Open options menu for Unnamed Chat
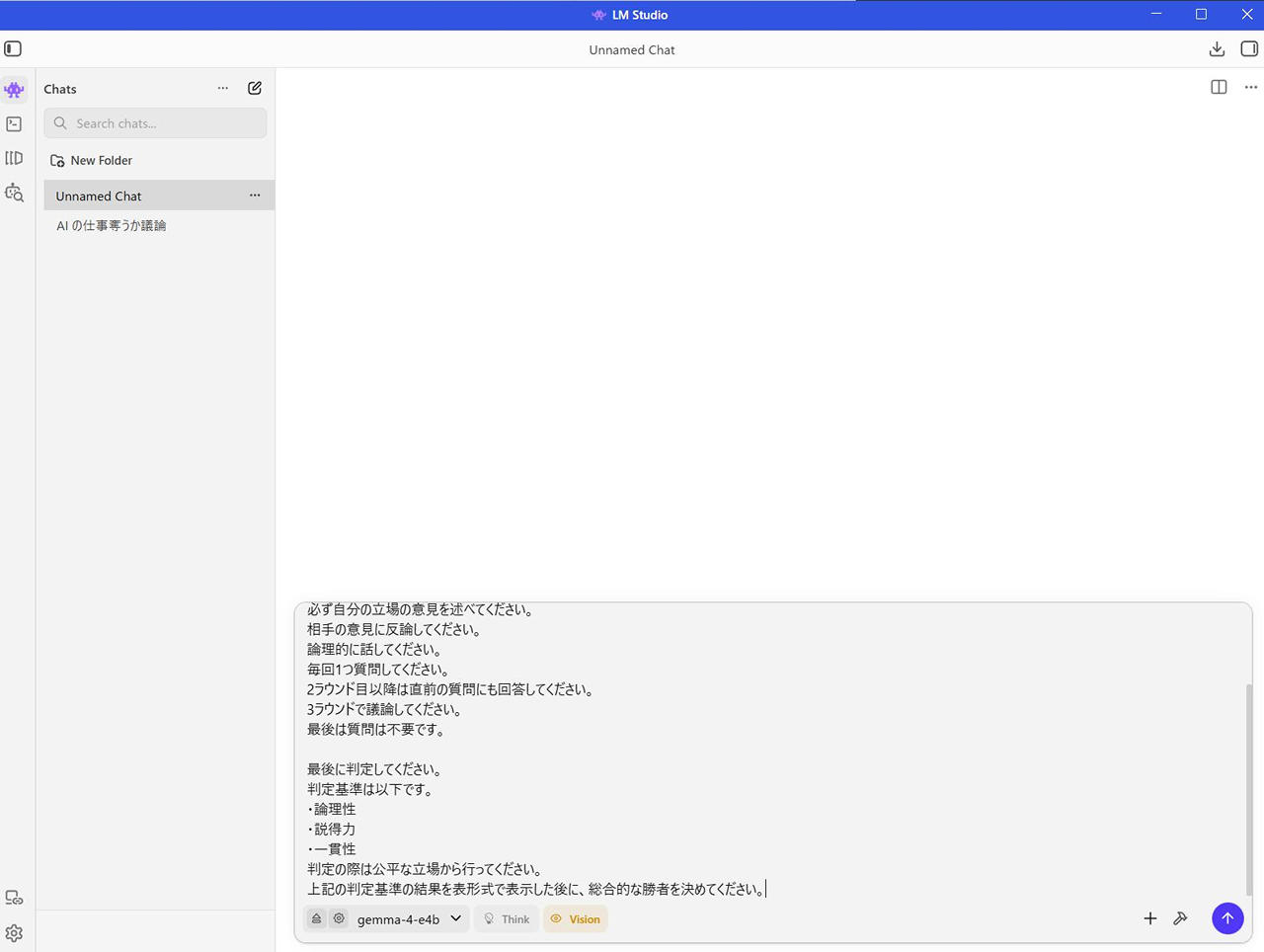 tap(255, 196)
